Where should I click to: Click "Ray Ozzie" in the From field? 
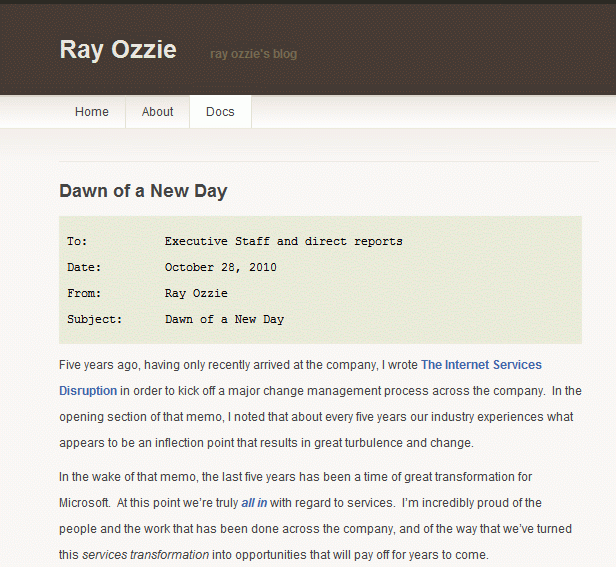tap(196, 294)
